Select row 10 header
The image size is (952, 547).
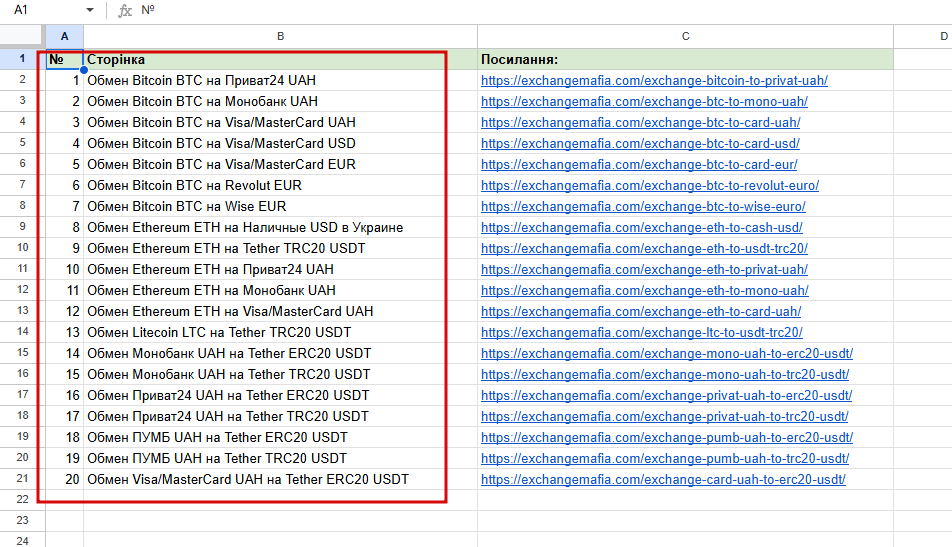coord(22,248)
